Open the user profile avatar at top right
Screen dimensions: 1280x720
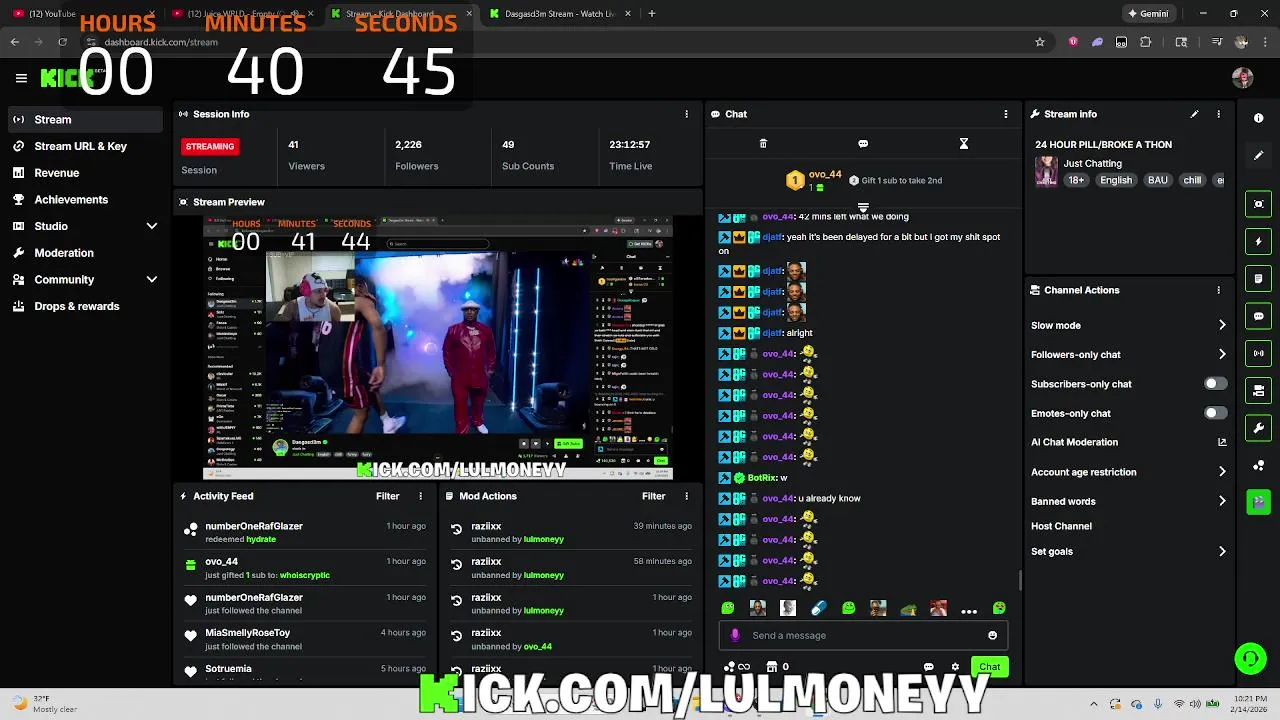(x=1243, y=78)
